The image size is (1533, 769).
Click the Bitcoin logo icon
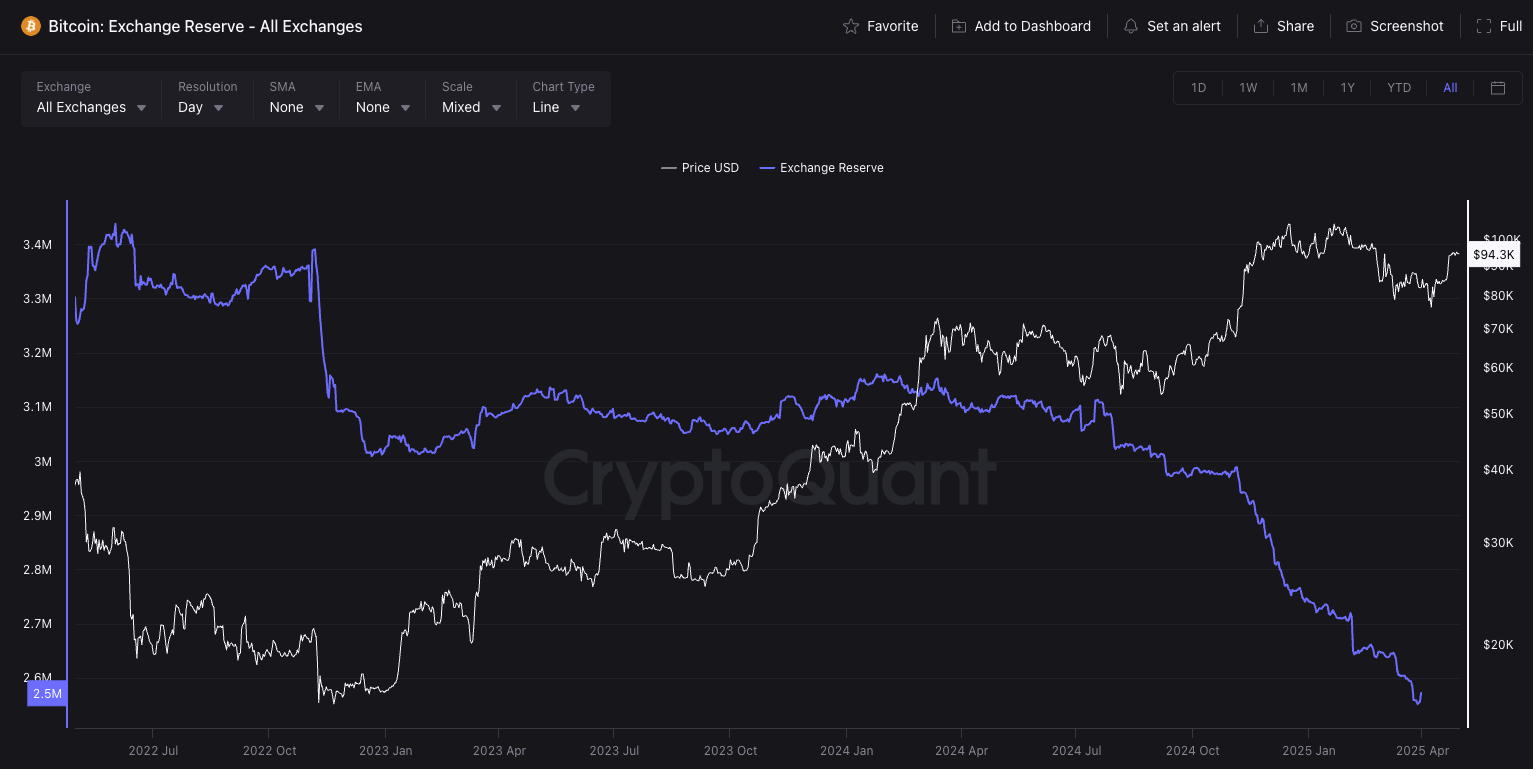(31, 26)
